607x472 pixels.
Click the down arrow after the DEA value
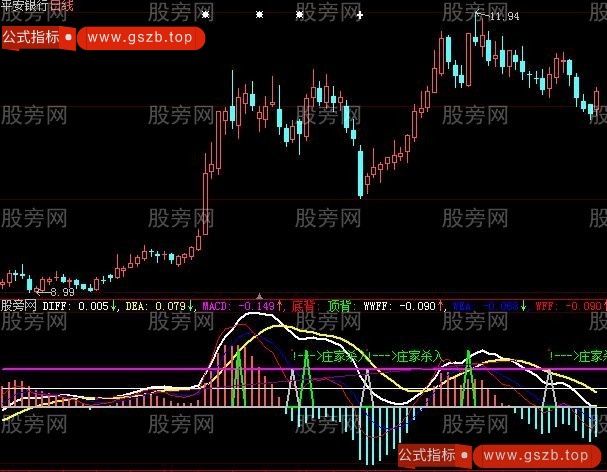coord(190,305)
